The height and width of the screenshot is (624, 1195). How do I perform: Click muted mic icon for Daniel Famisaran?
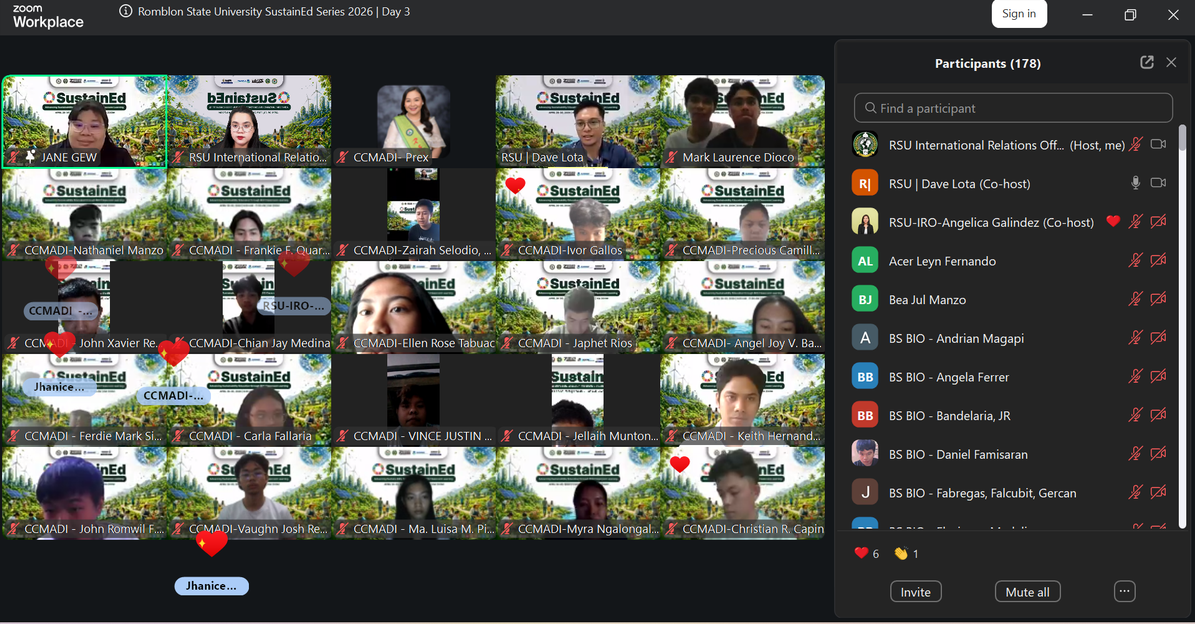pyautogui.click(x=1135, y=454)
